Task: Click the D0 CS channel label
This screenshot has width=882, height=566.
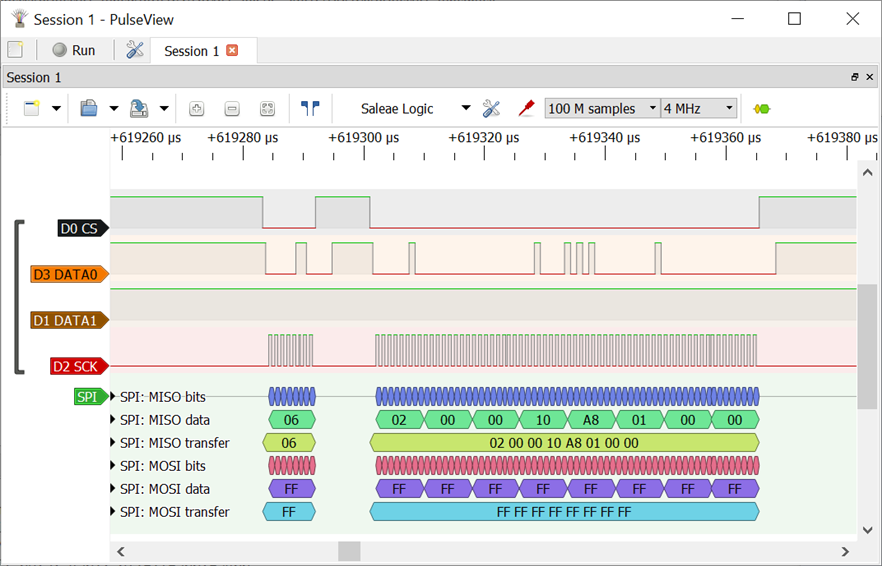Action: pyautogui.click(x=80, y=229)
